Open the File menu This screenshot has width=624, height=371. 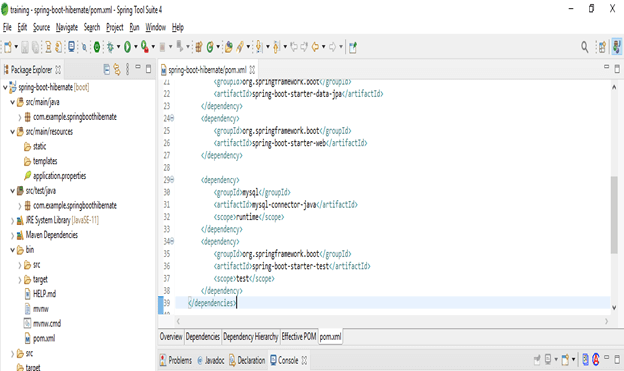(7, 27)
